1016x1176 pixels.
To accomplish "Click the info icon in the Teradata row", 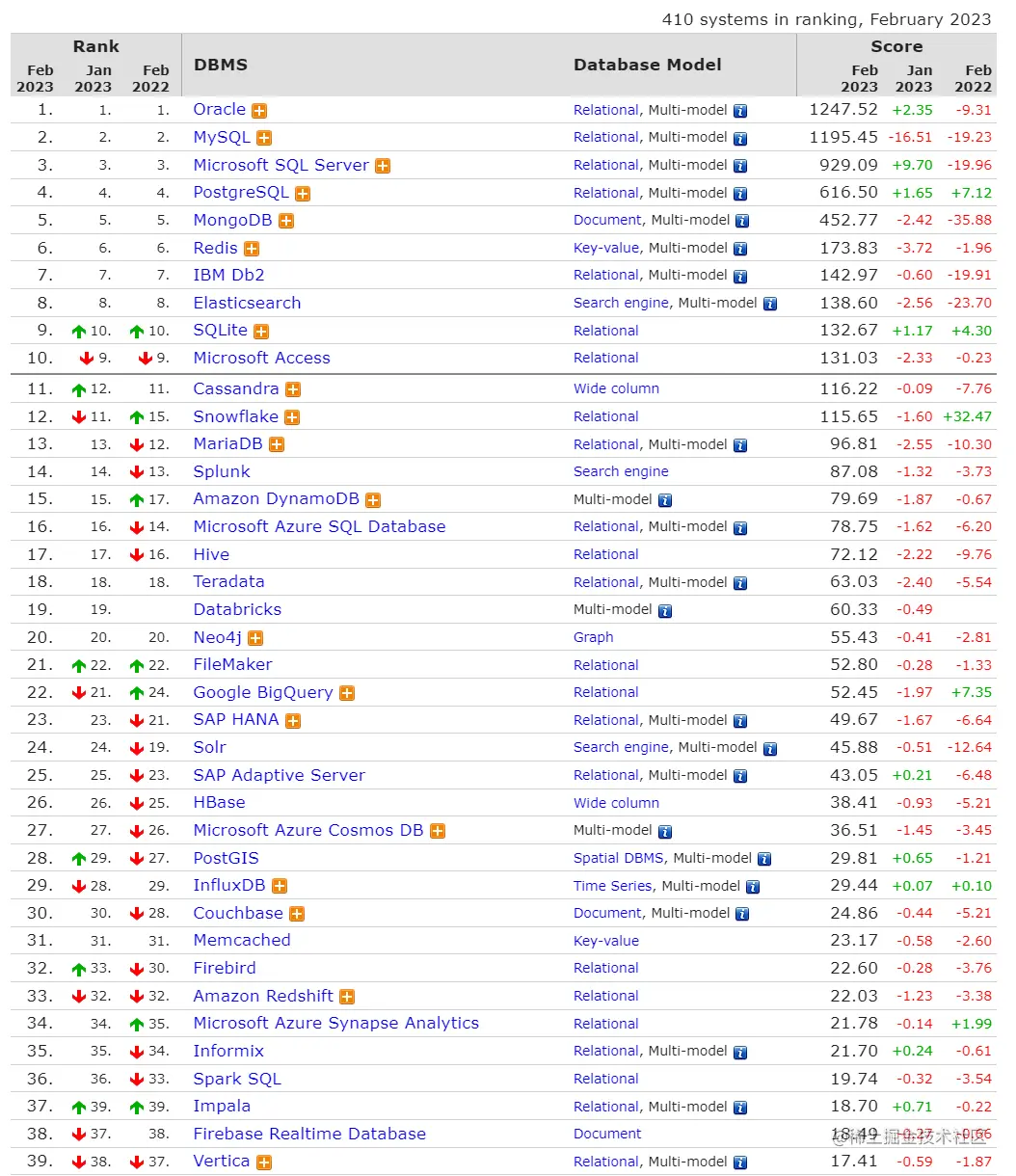I will pos(740,583).
